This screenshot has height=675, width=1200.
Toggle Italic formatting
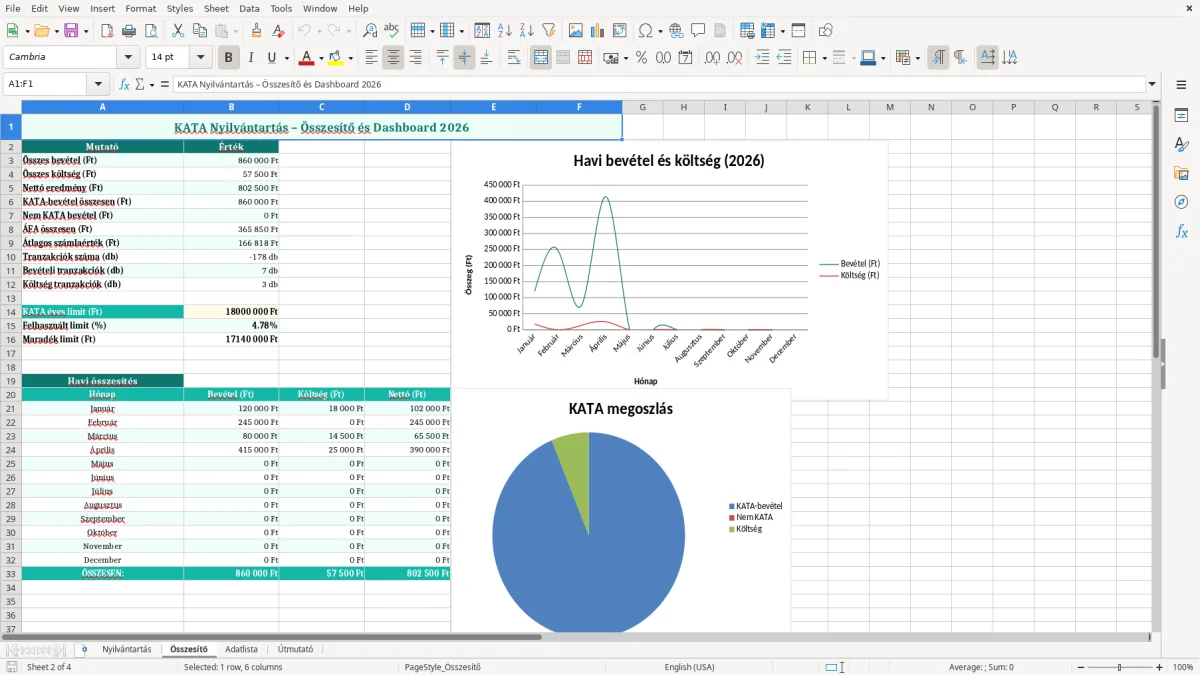(x=250, y=58)
